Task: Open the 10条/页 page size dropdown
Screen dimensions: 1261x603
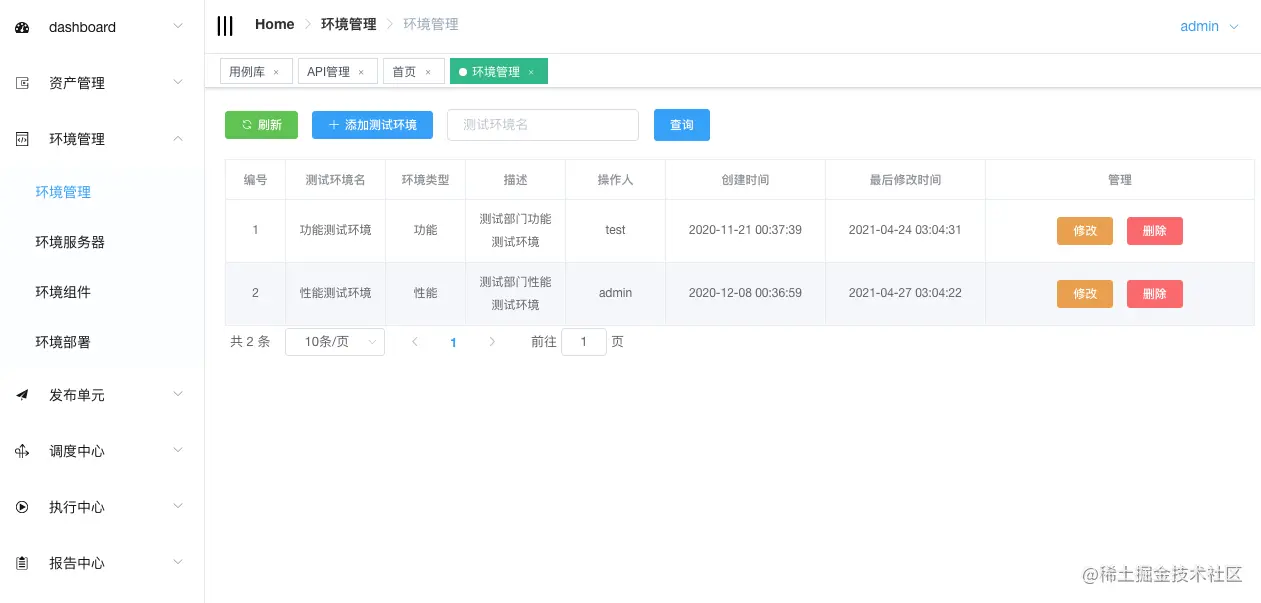Action: click(335, 342)
